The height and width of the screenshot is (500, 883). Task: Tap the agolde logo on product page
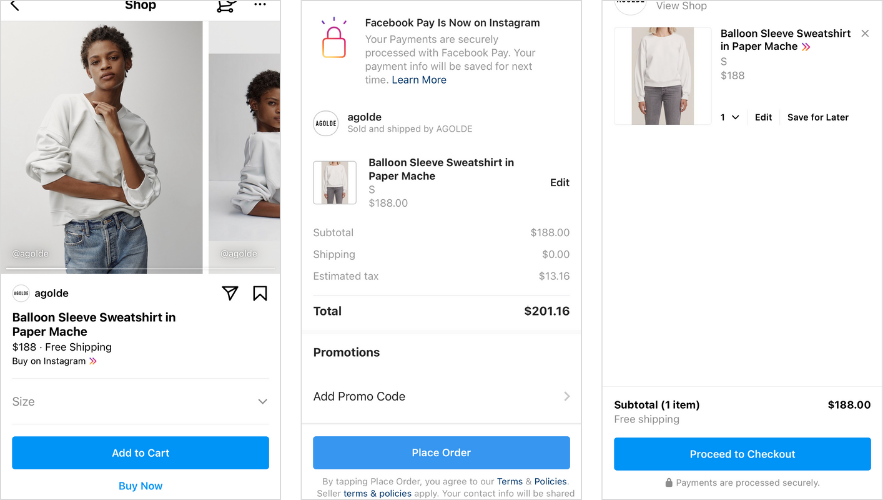click(x=21, y=293)
